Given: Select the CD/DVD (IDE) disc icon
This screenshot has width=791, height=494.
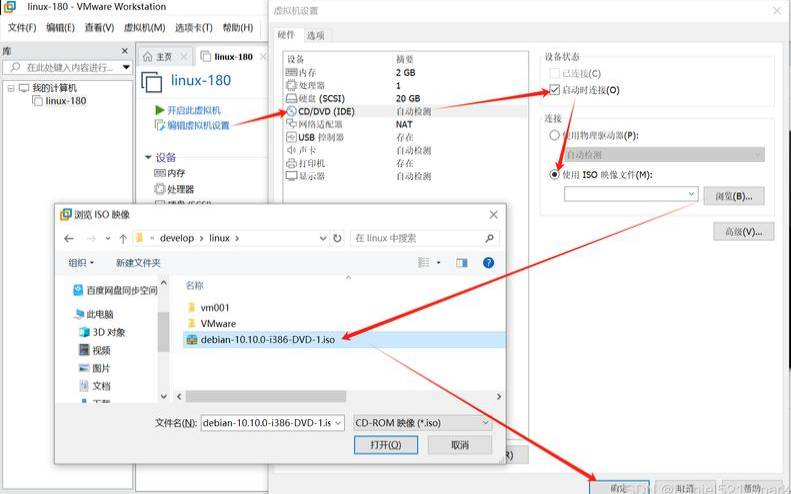Looking at the screenshot, I should point(292,112).
